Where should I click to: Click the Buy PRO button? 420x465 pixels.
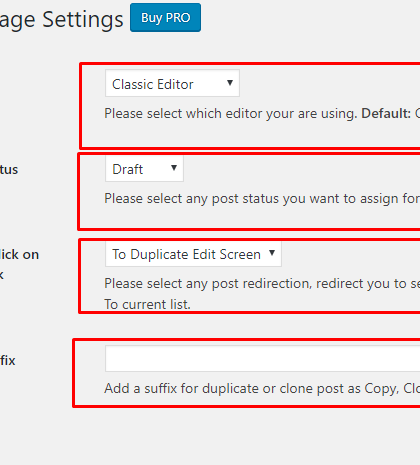click(x=165, y=18)
